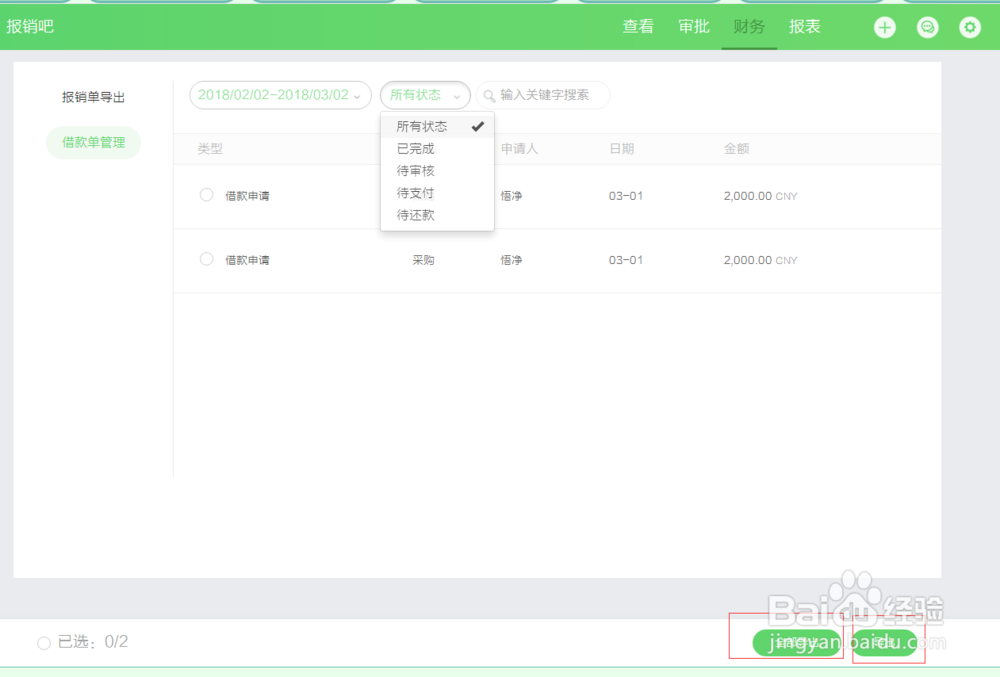The image size is (1000, 677).
Task: Click the plus icon to create new
Action: pos(885,27)
